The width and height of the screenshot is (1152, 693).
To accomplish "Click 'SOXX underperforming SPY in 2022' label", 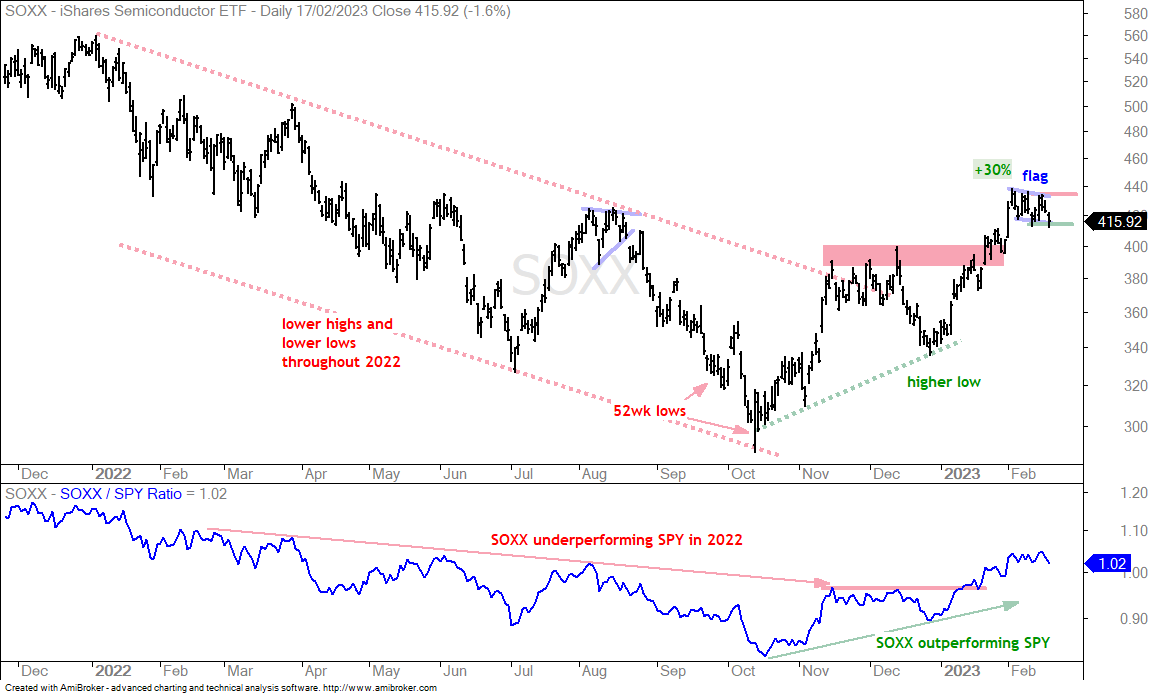I will click(616, 540).
